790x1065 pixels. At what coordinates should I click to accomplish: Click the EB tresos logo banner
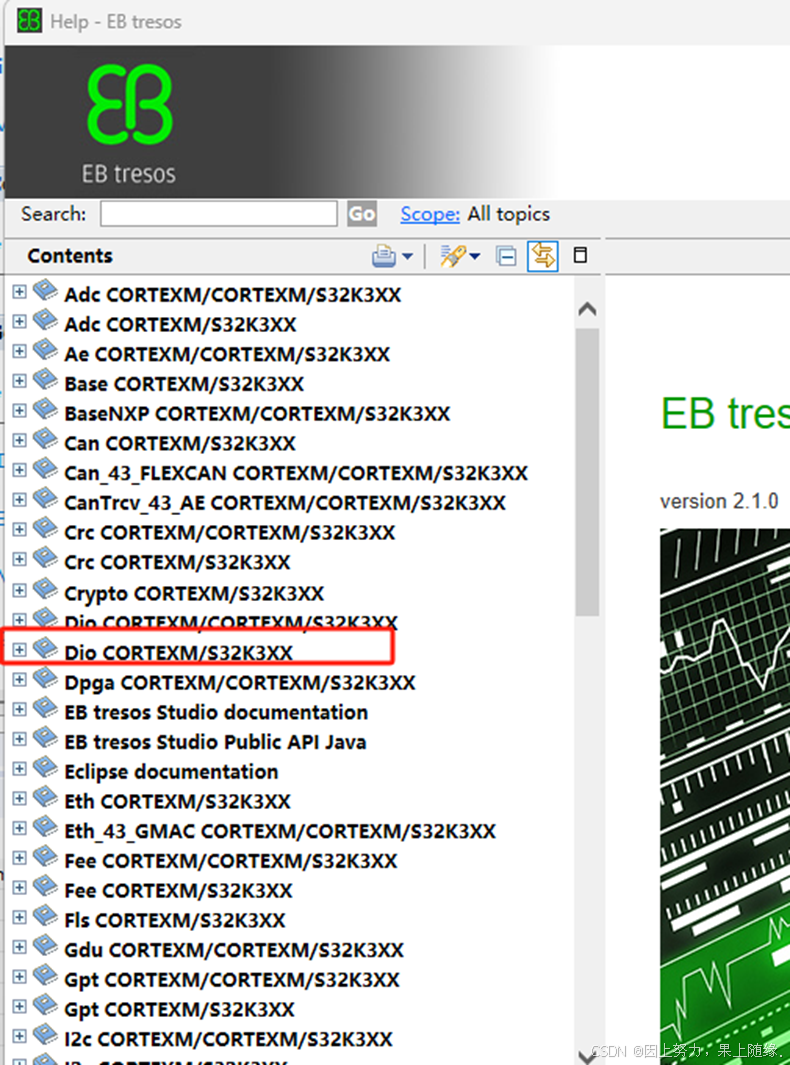130,124
